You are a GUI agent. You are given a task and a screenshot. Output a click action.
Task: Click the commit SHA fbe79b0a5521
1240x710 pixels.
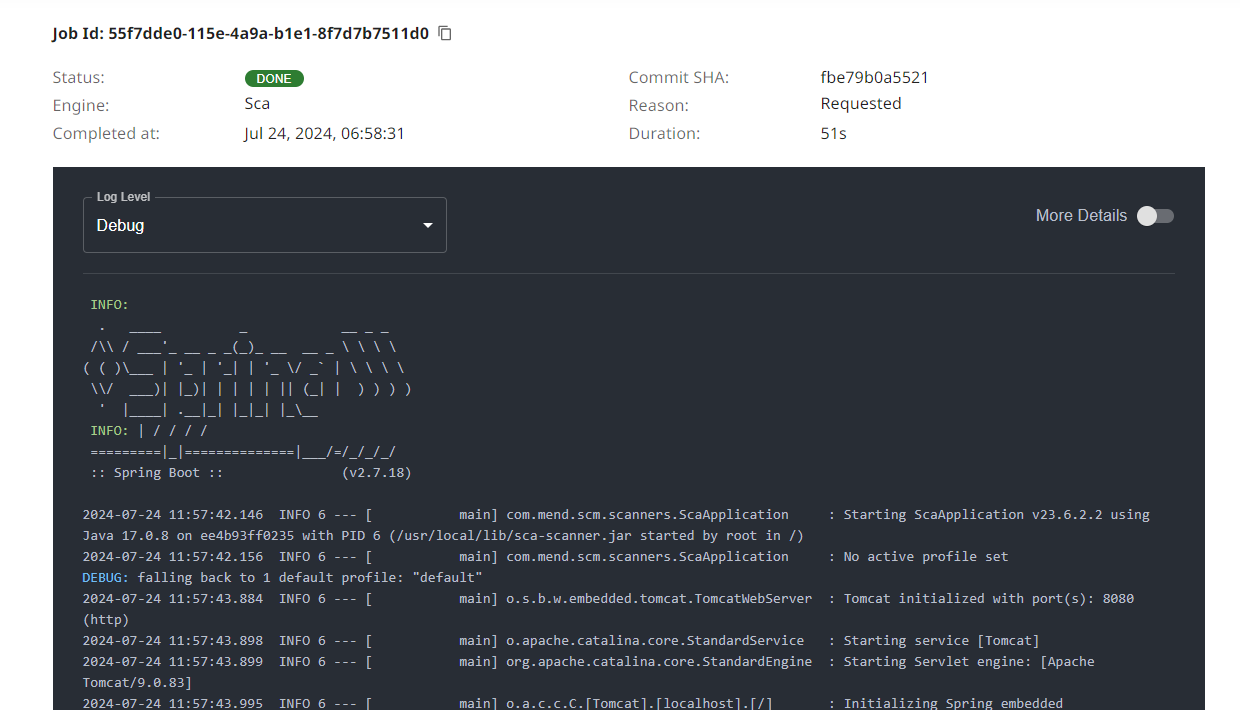click(x=874, y=78)
